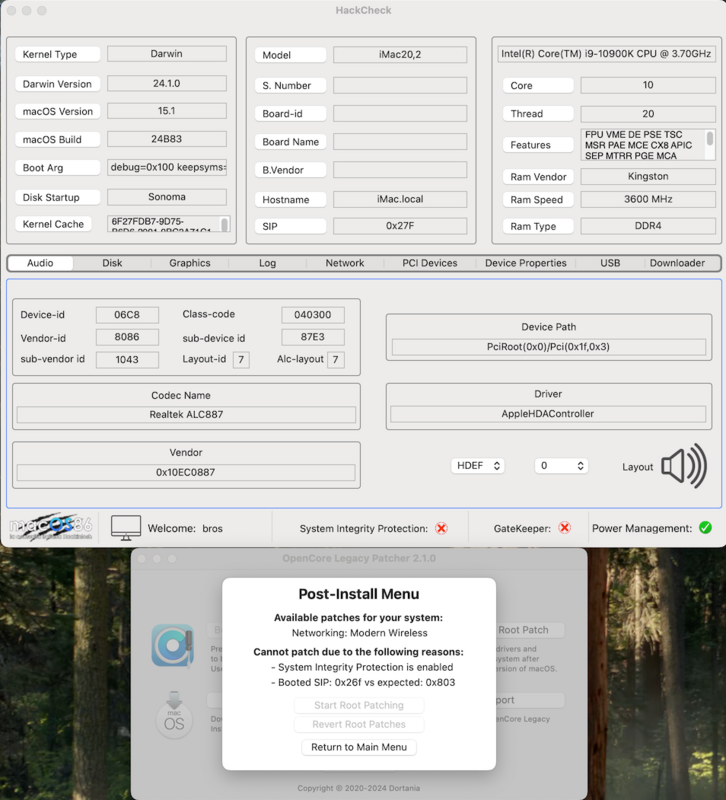Select the PCI Devices tab

(x=430, y=263)
